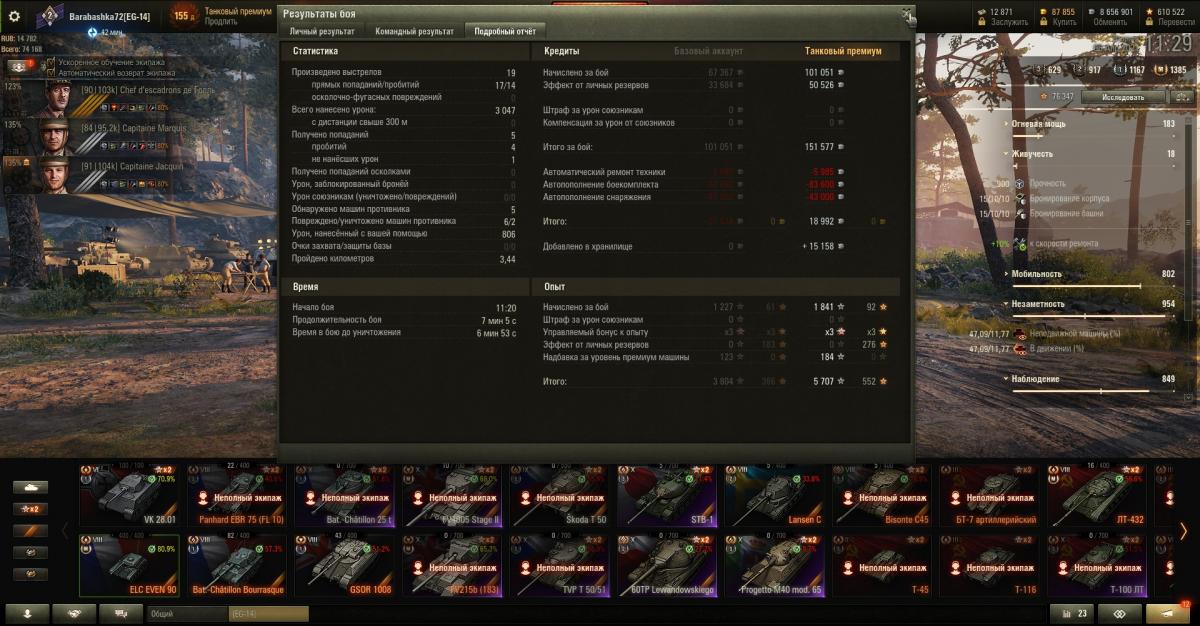This screenshot has height=626, width=1200.
Task: Select VK 28.01 tank in carousel
Action: point(129,495)
